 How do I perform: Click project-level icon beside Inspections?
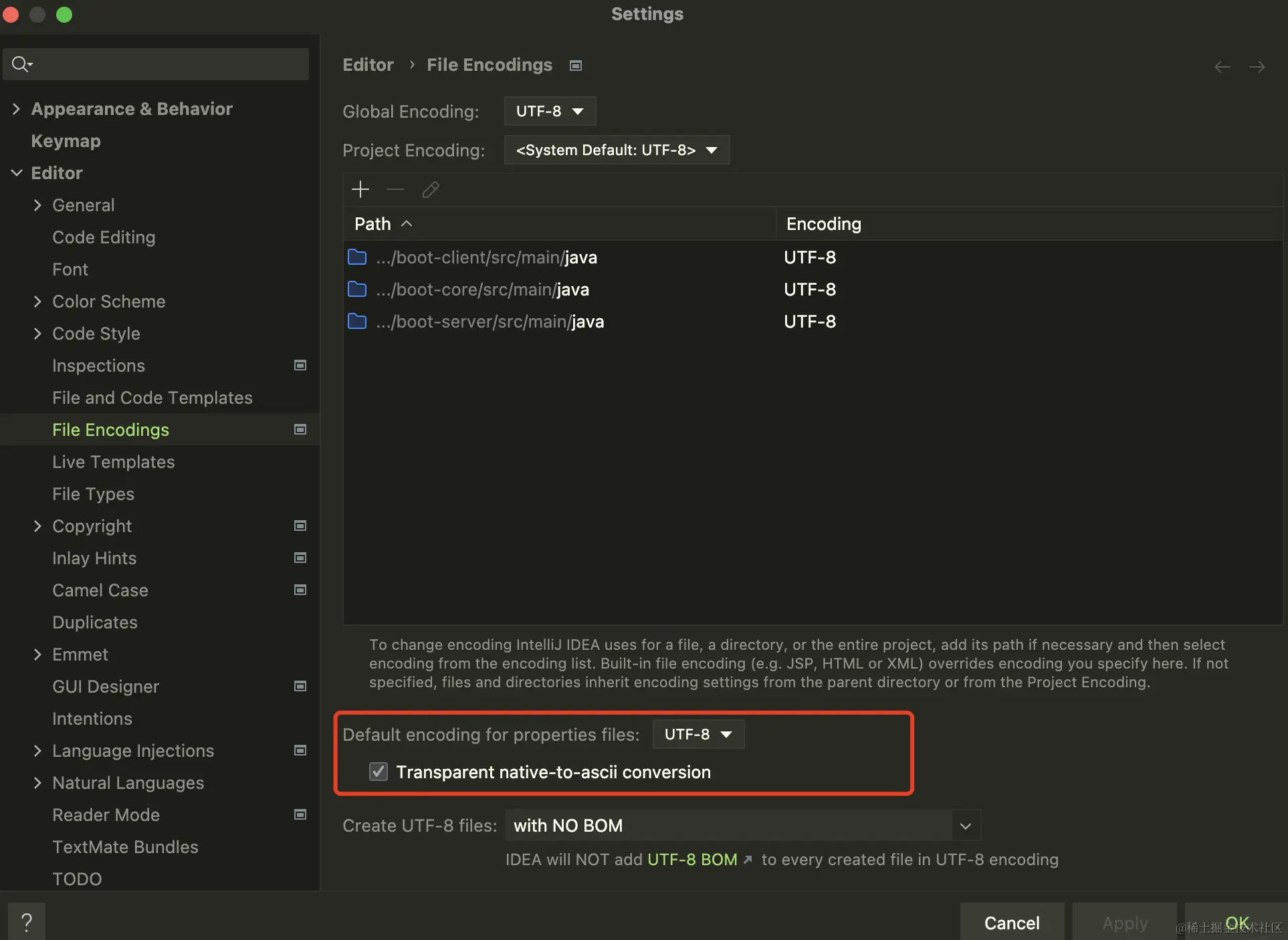pos(300,365)
